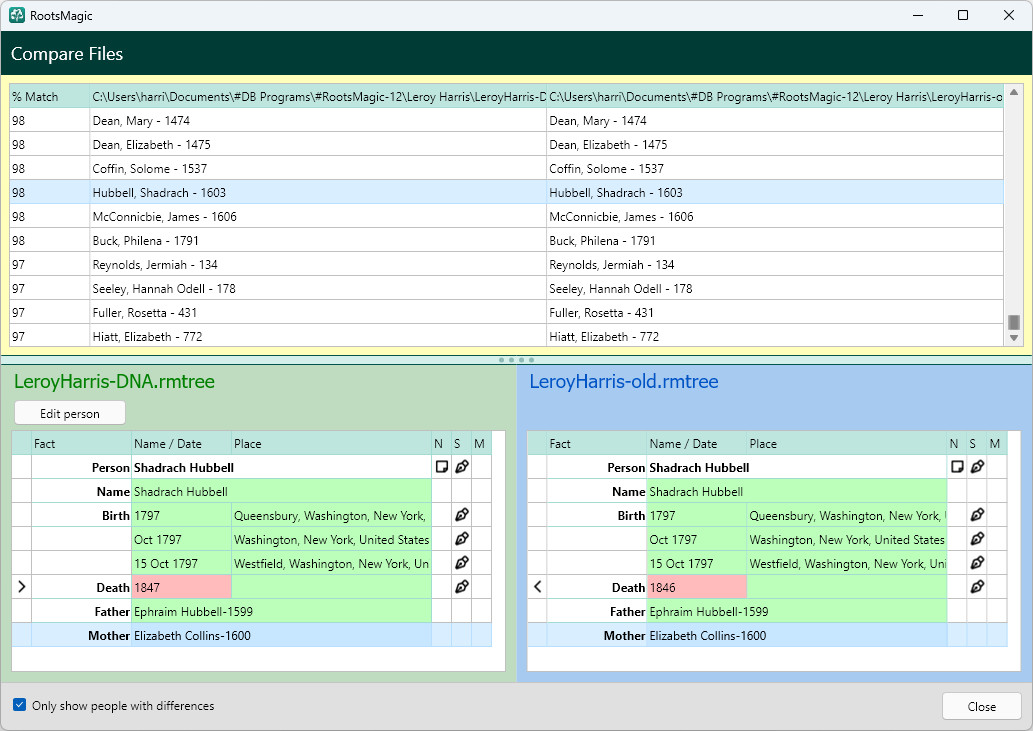Copy Death 1846 fact to the left file

coord(538,587)
